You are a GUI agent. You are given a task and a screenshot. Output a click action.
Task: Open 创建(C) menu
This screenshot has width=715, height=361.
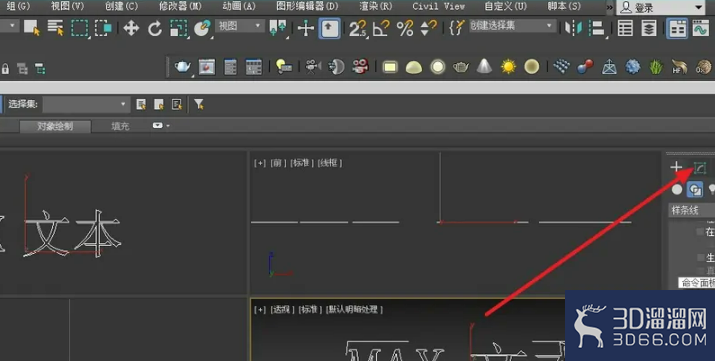[x=121, y=6]
